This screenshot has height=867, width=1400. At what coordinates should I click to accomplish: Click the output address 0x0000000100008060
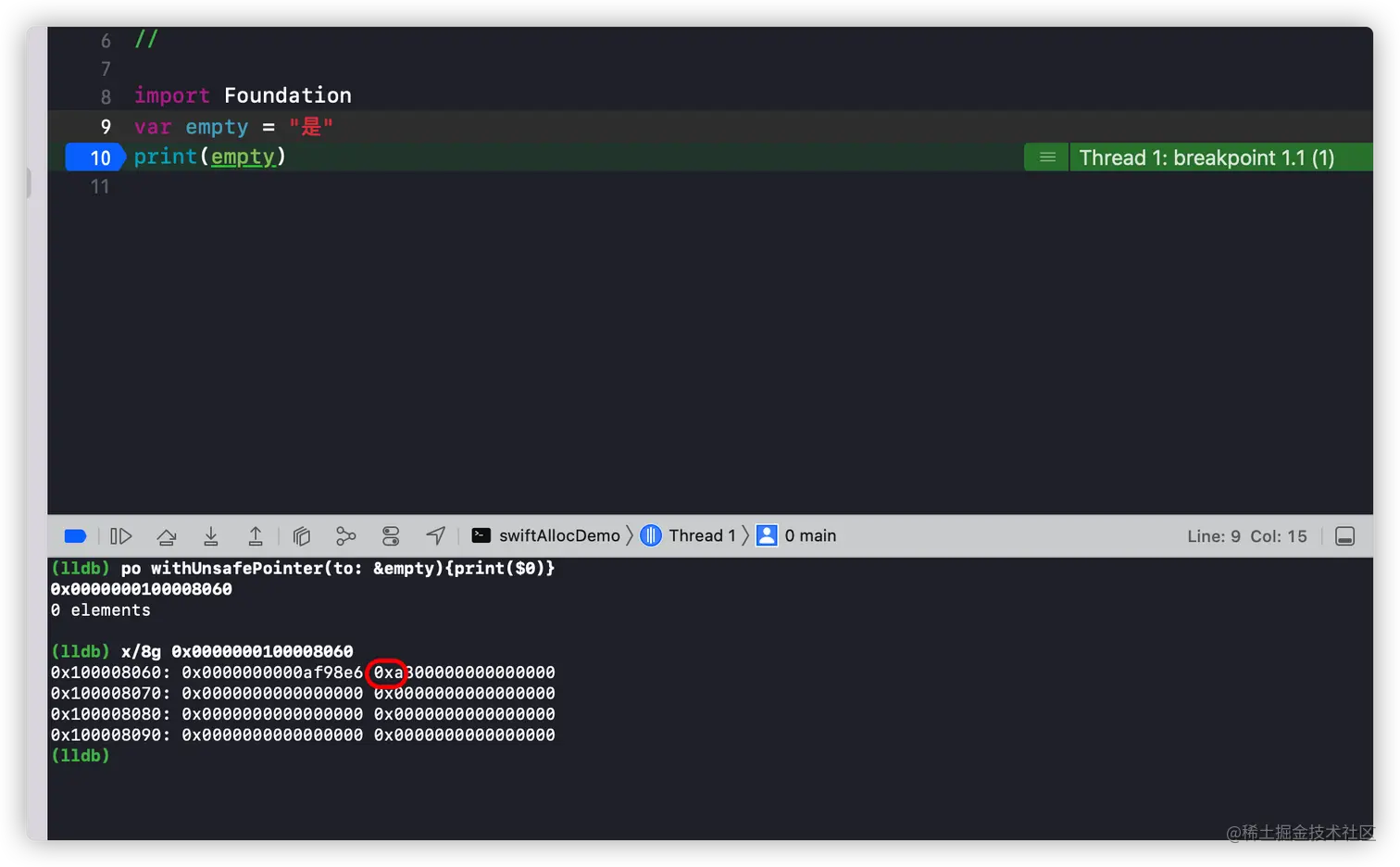click(142, 589)
